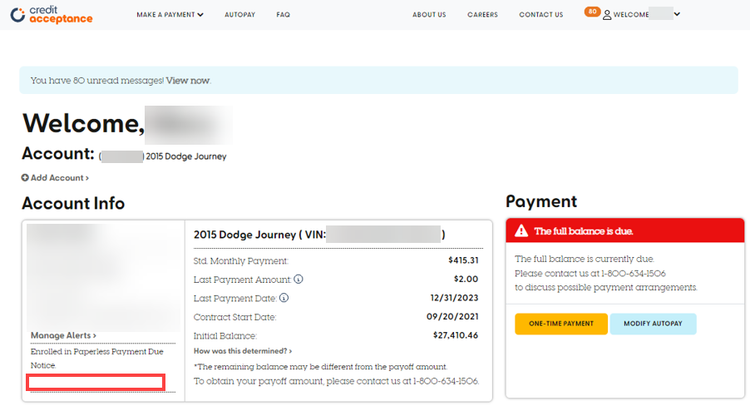Image resolution: width=750 pixels, height=406 pixels.
Task: Expand How was this determined
Action: (x=242, y=351)
